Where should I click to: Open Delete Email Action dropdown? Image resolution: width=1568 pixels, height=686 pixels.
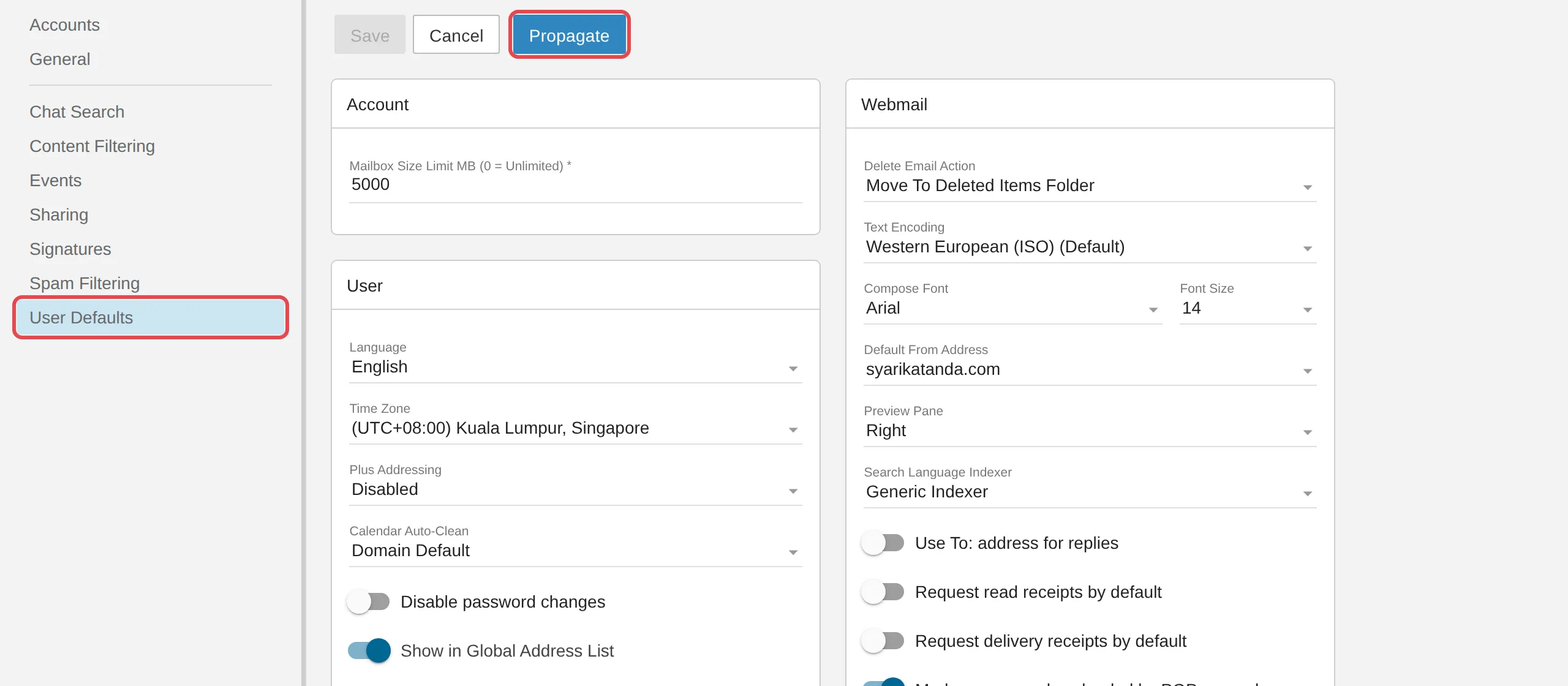[x=1090, y=186]
